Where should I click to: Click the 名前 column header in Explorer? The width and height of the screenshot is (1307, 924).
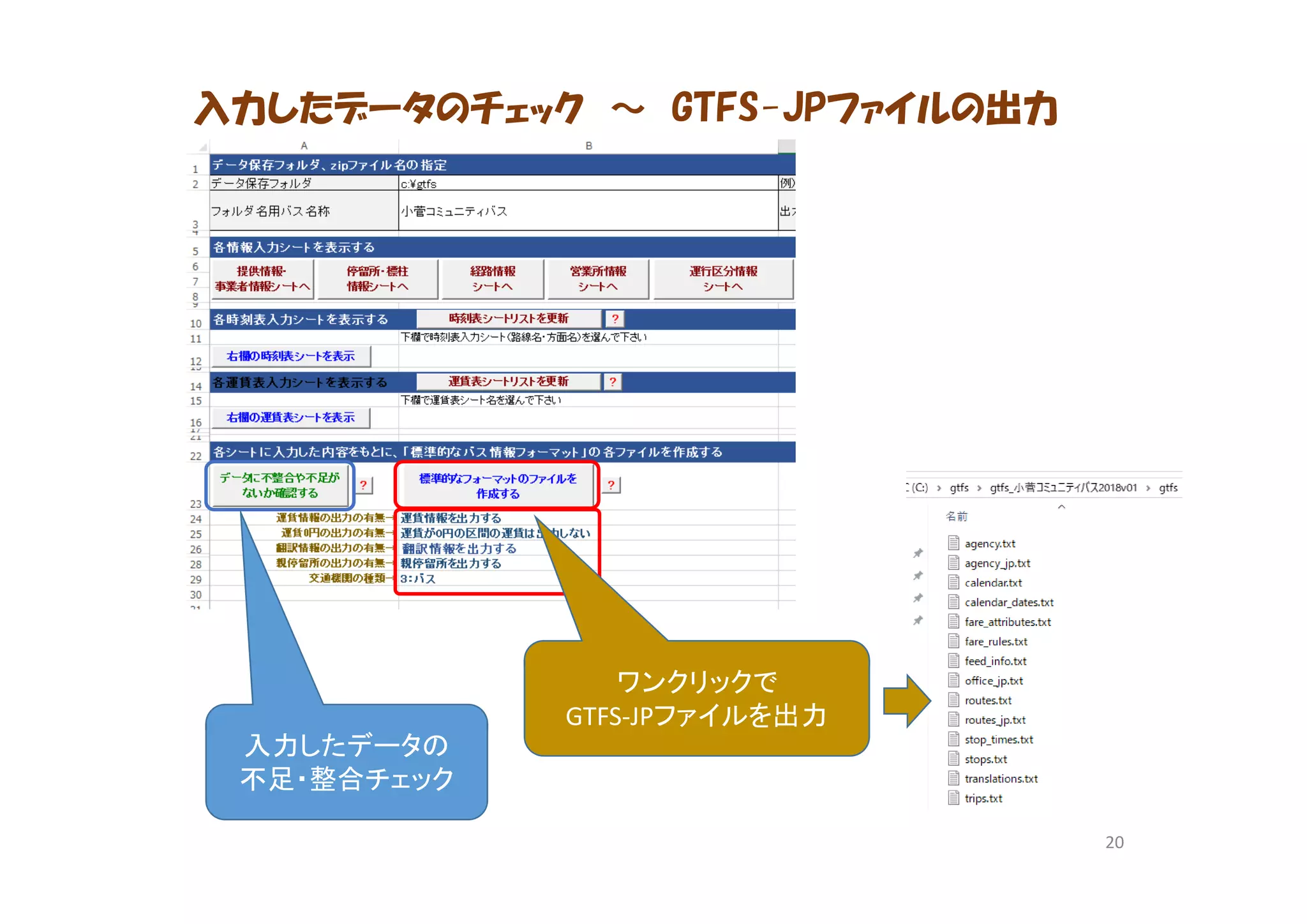957,516
